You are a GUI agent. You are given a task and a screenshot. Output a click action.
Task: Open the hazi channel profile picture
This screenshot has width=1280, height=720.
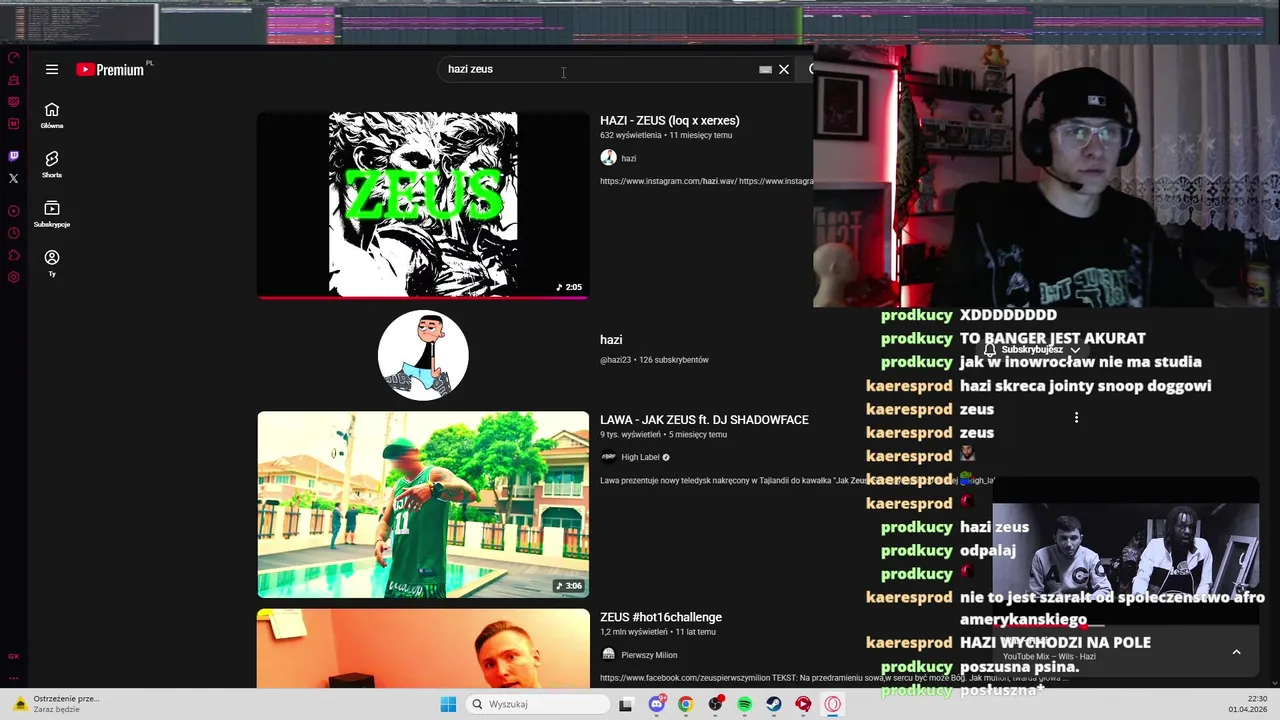tap(423, 355)
